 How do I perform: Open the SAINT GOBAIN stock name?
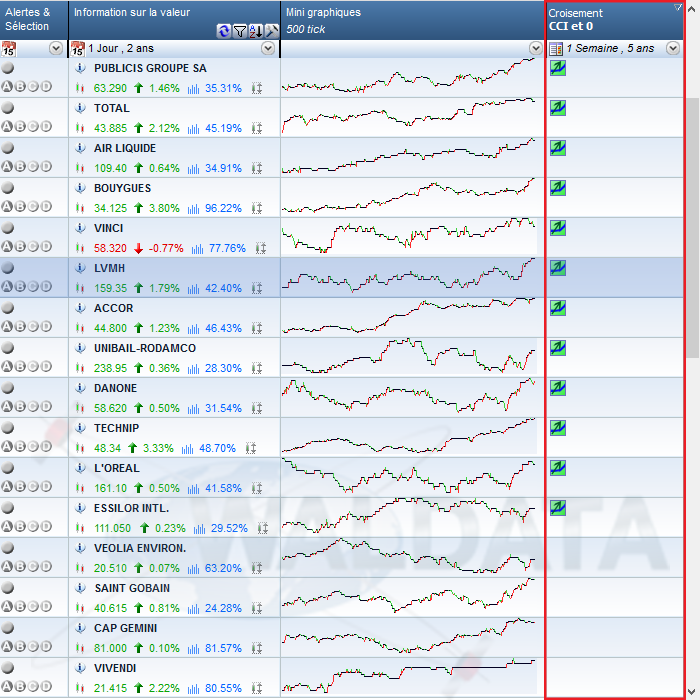coord(132,588)
